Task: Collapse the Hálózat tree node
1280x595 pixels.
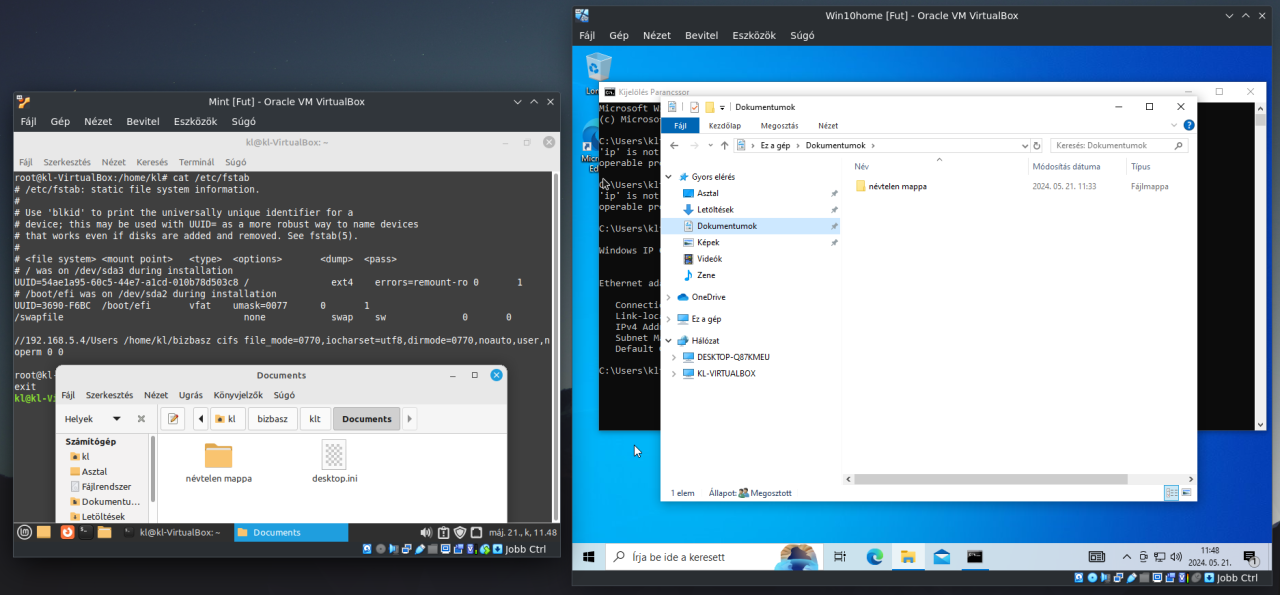Action: coord(669,340)
